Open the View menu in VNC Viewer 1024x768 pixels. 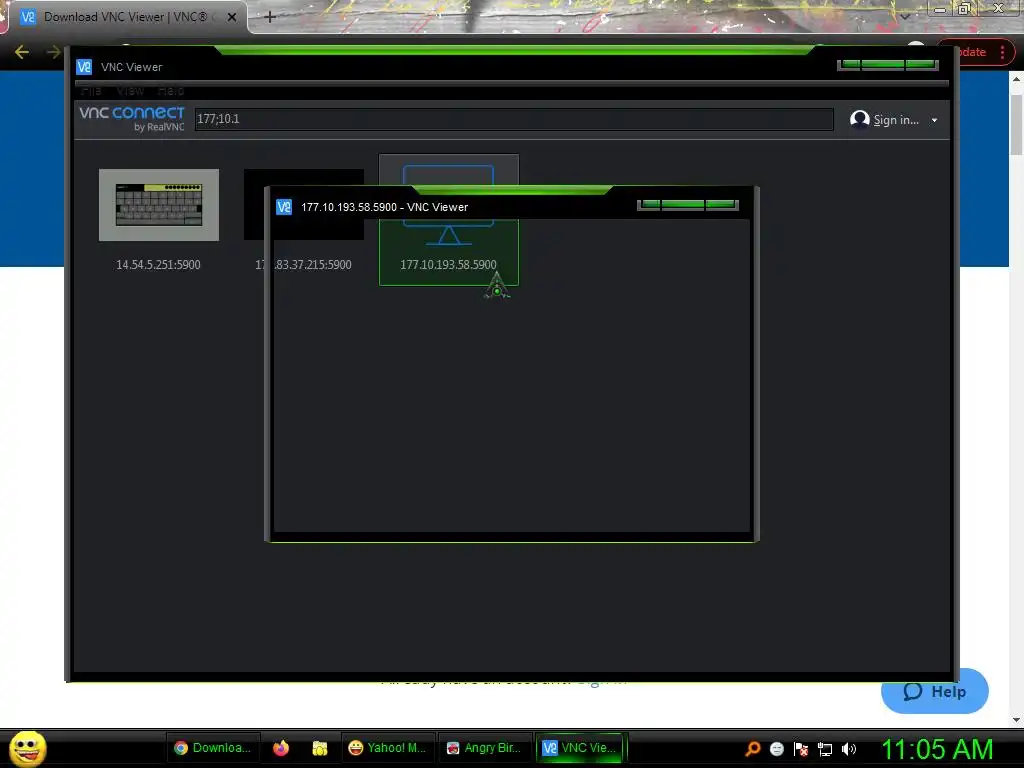(130, 91)
